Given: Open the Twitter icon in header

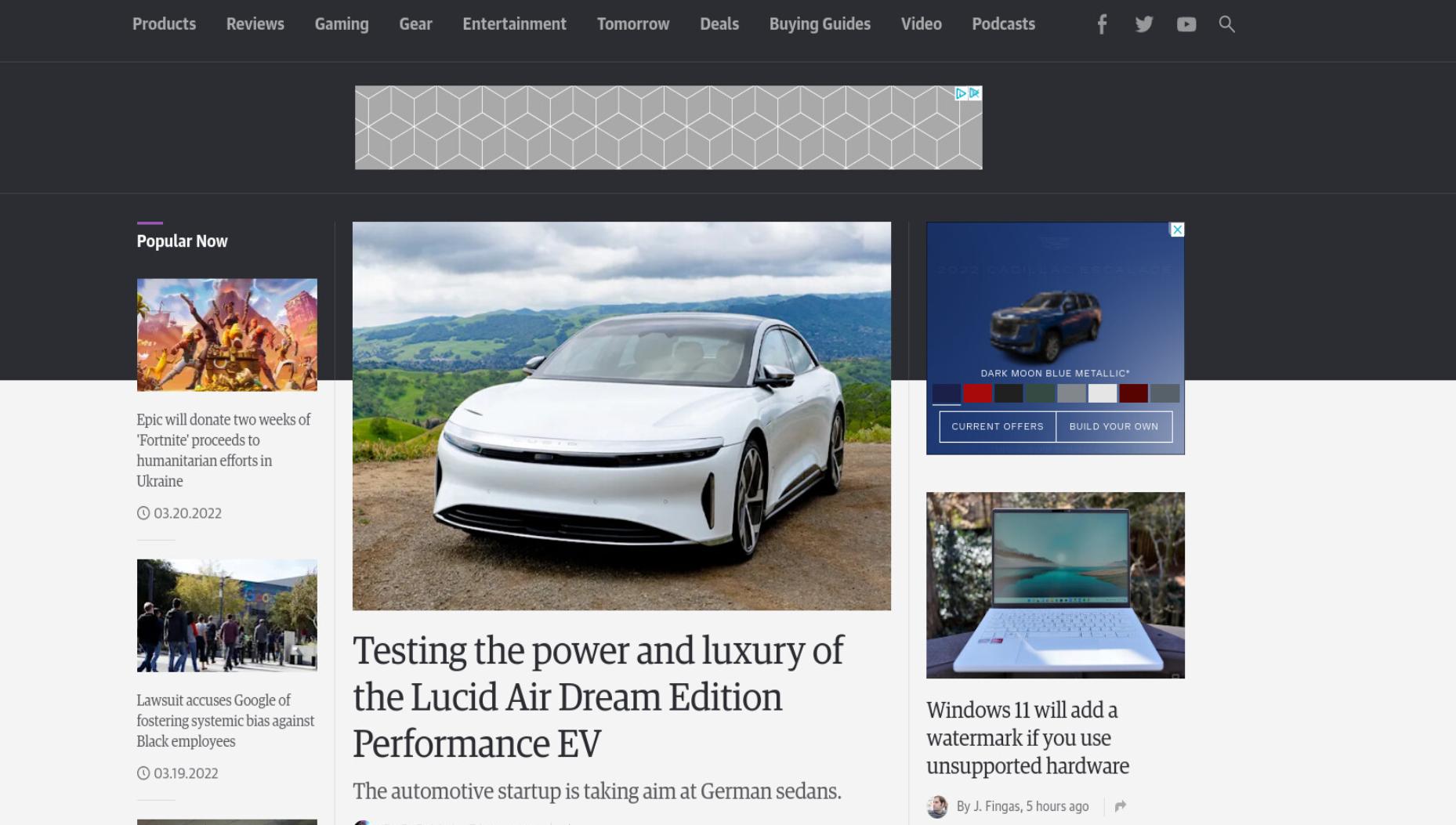Looking at the screenshot, I should click(1144, 24).
